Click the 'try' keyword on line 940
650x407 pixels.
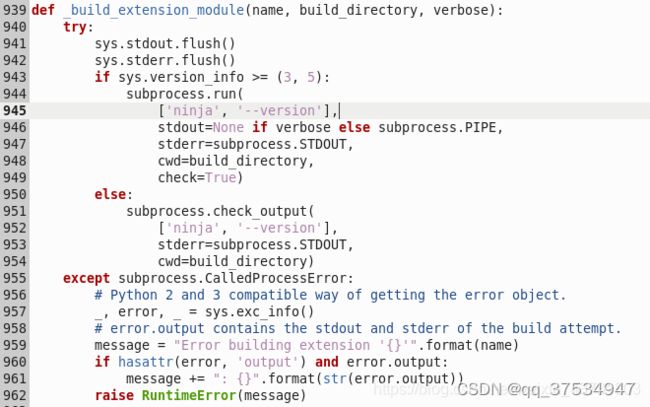(75, 27)
